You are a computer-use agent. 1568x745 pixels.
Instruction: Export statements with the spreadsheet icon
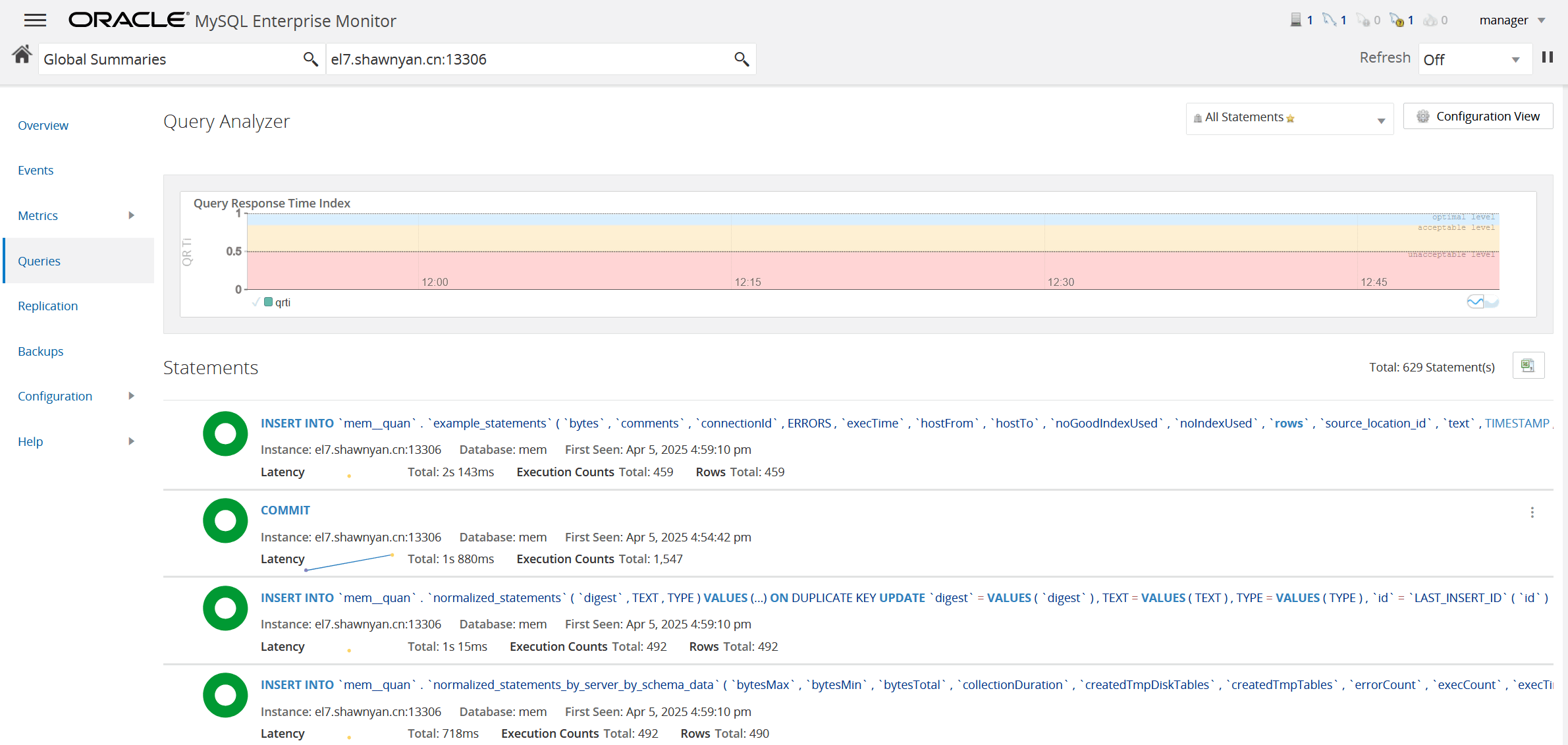(1528, 366)
